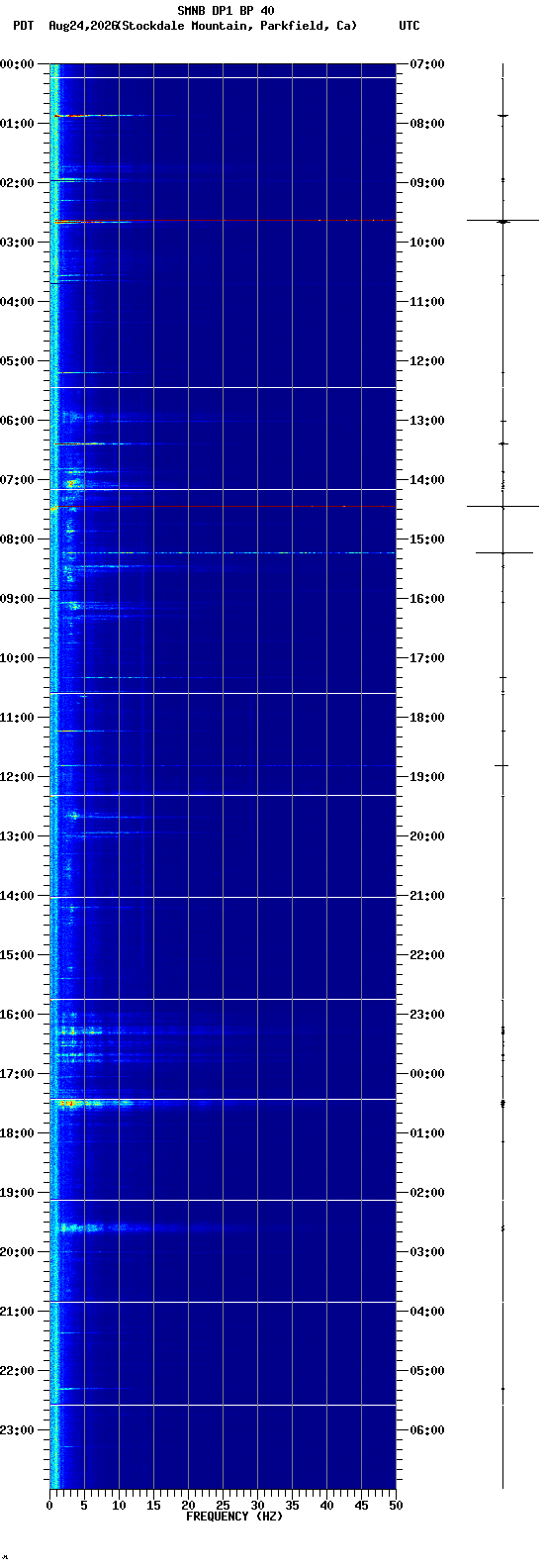Click the PDT time label '19:00'
This screenshot has width=546, height=1568.
(17, 1193)
